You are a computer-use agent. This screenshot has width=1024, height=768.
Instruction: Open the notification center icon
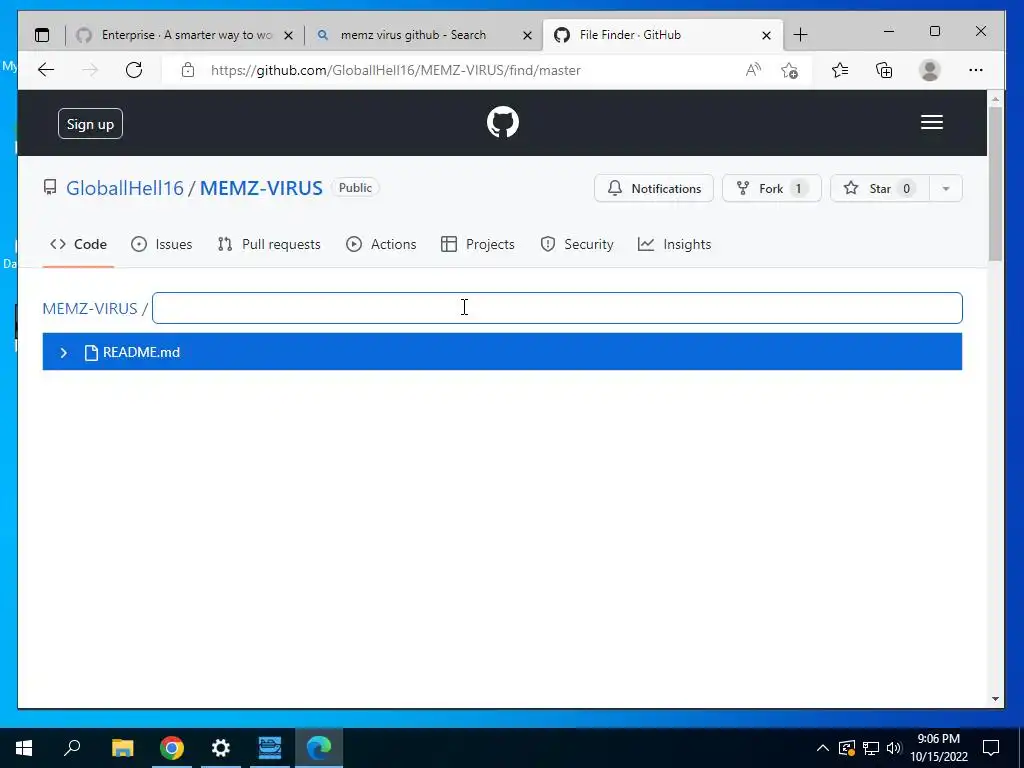(991, 748)
